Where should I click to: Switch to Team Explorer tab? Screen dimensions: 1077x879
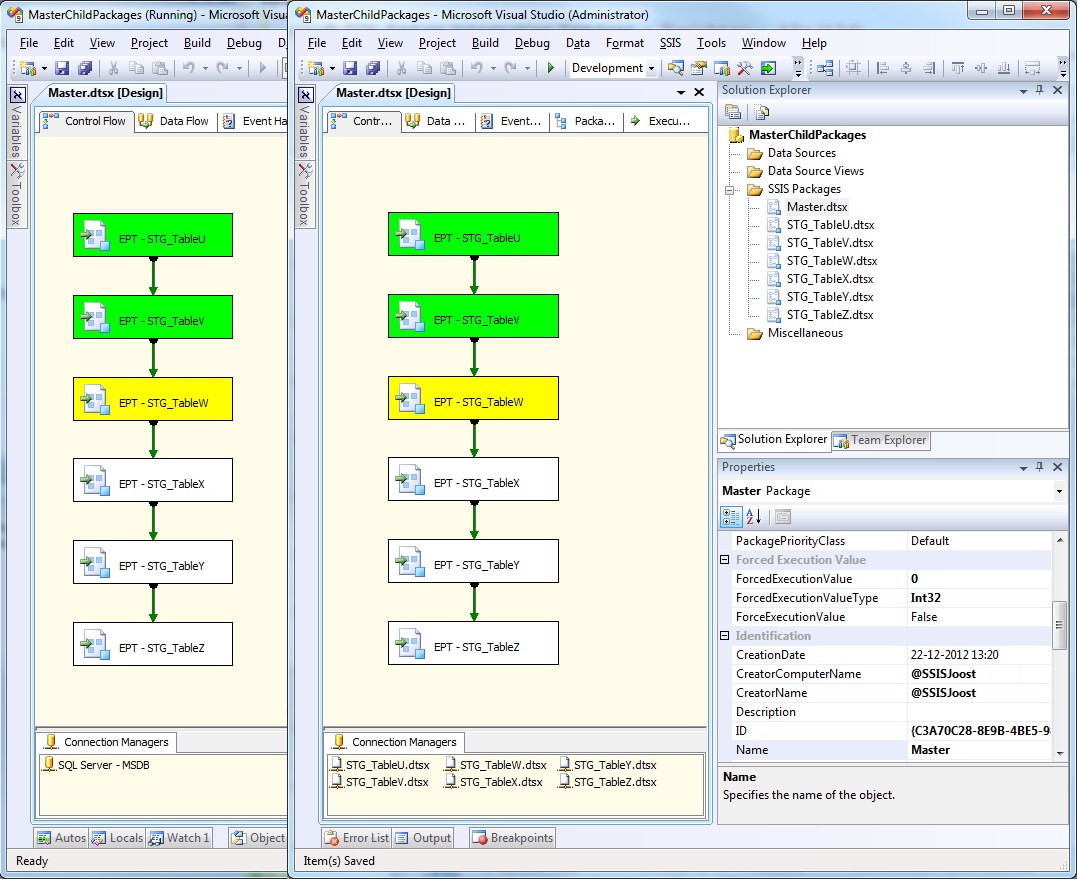click(x=881, y=440)
